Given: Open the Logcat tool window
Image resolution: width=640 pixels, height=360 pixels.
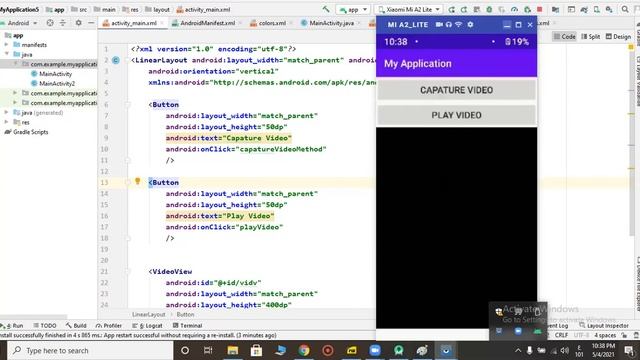Looking at the screenshot, I should click(147, 326).
